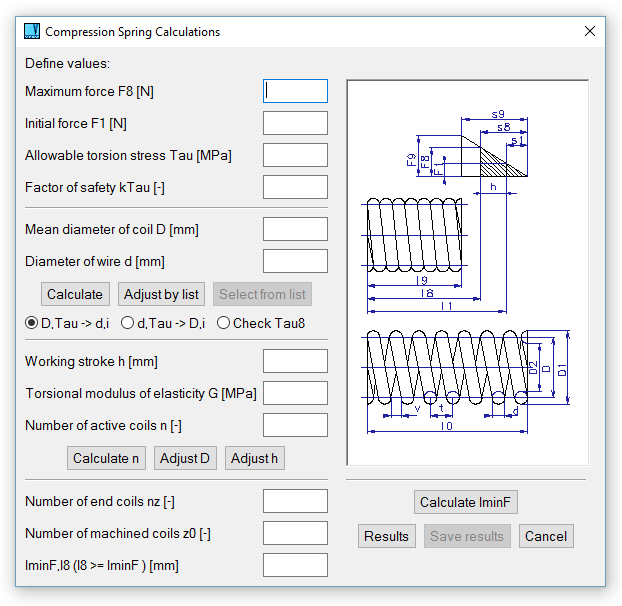Click the Factor of safety kTau field
Screen dimensions: 622x606
click(295, 187)
